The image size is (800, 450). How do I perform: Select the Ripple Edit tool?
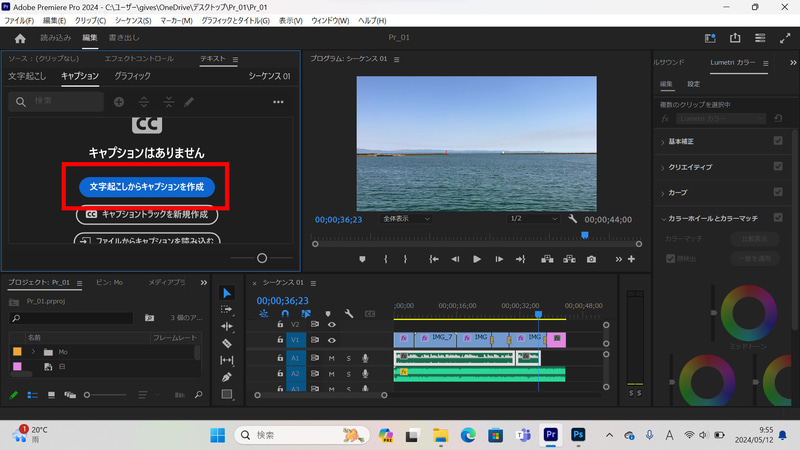[227, 326]
